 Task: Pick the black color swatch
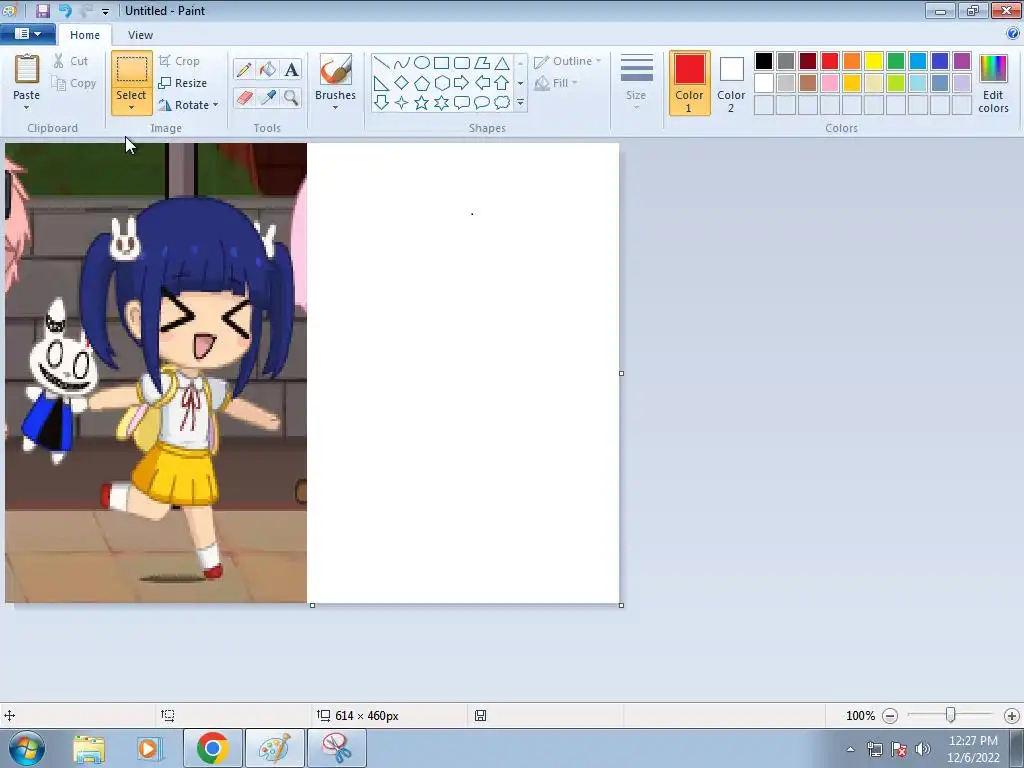pos(763,61)
